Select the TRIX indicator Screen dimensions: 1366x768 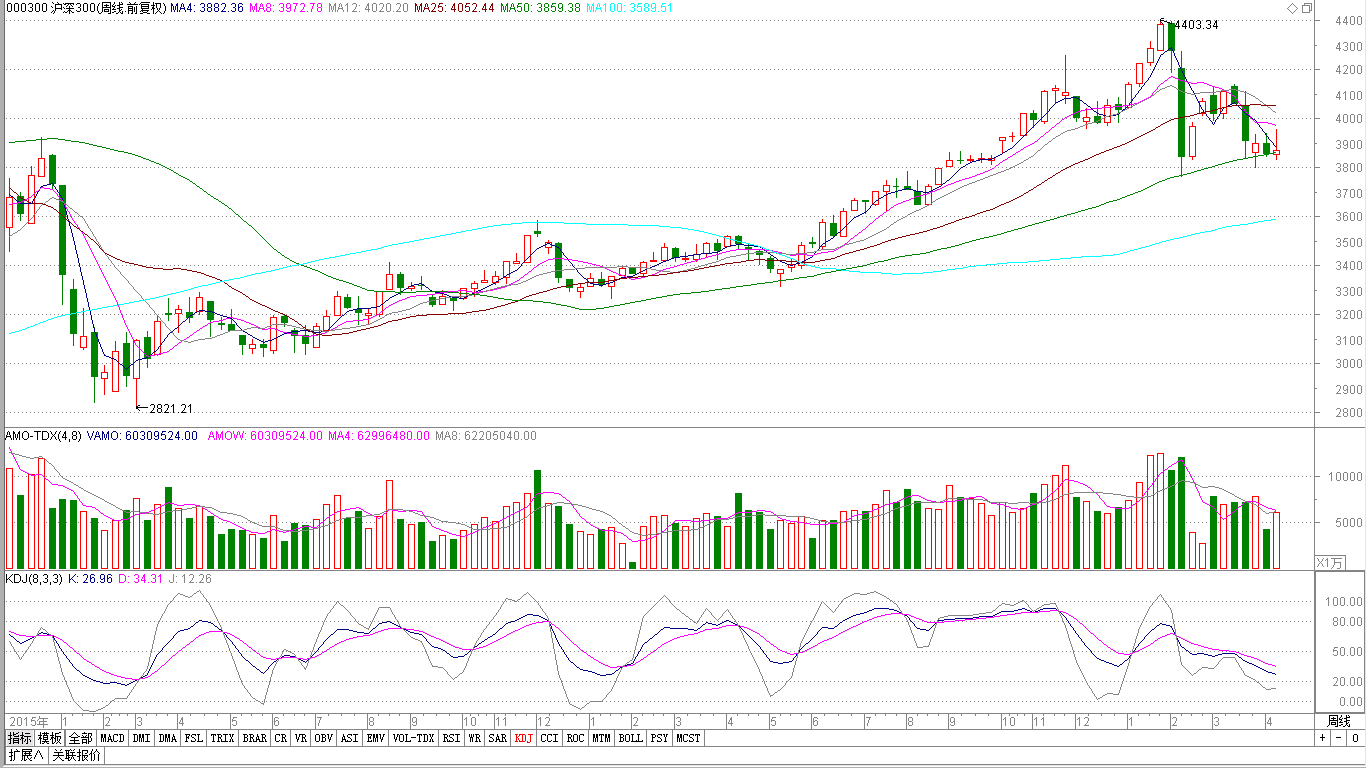[x=222, y=738]
